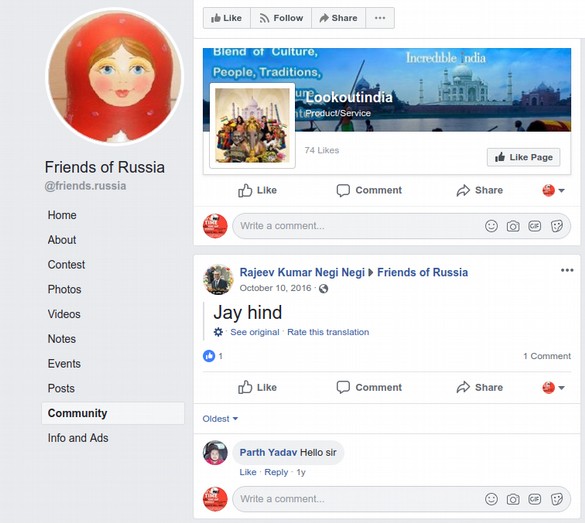
Task: Click the blue like reaction icon
Action: pyautogui.click(x=209, y=356)
